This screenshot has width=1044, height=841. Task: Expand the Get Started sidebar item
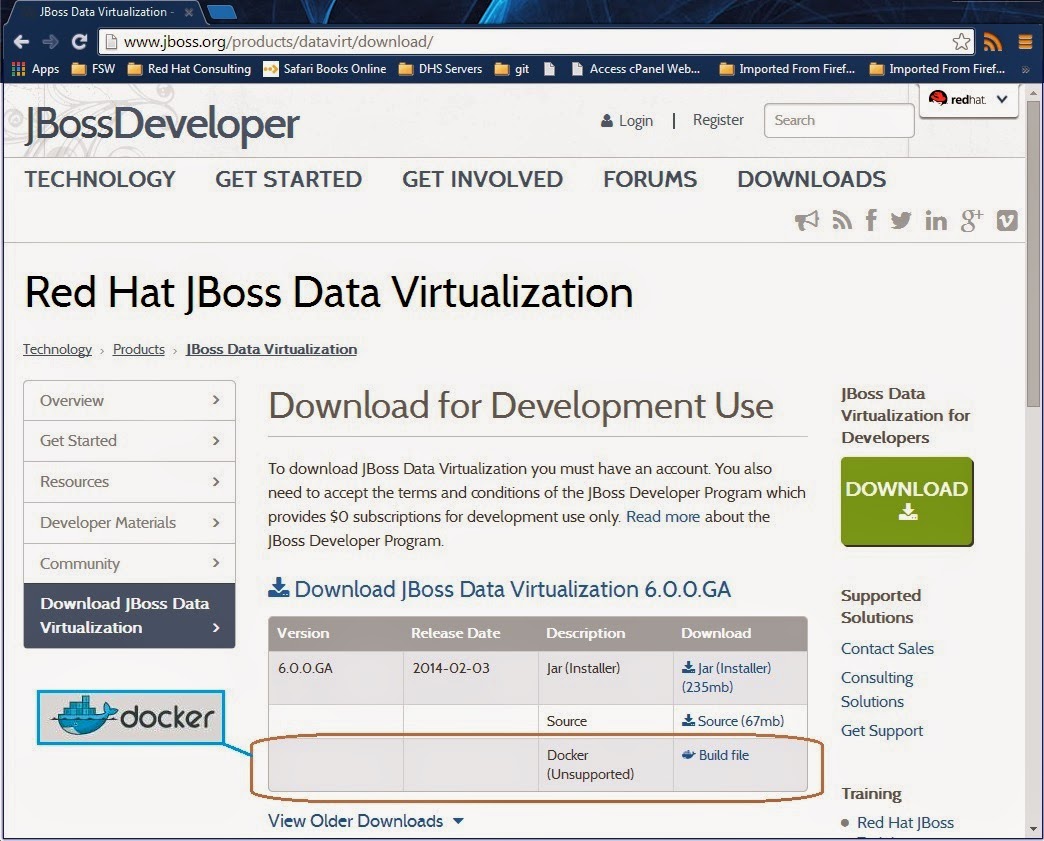(129, 441)
